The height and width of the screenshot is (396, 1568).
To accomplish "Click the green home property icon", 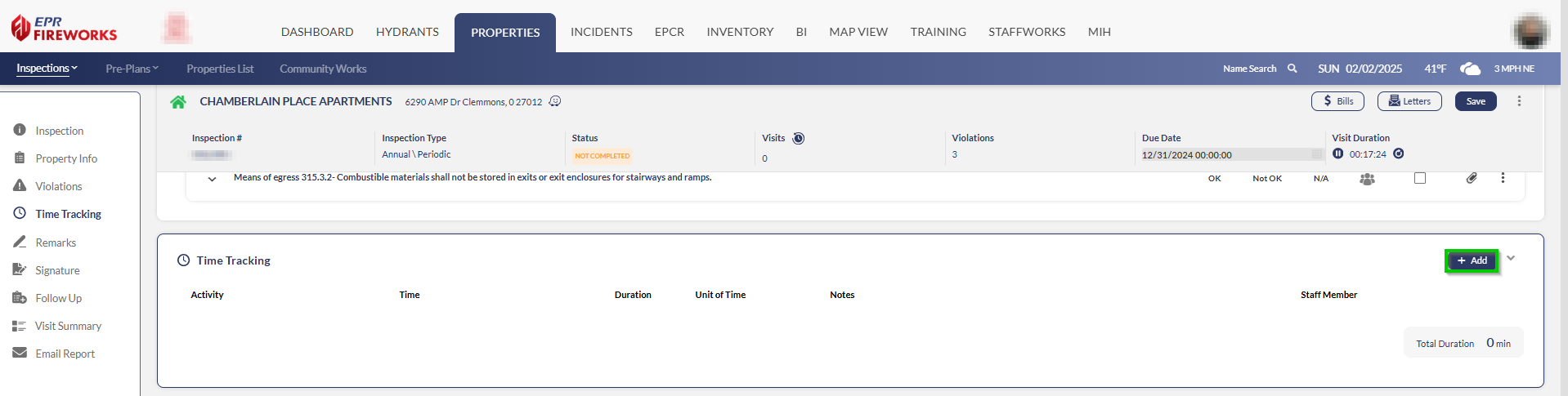I will (x=177, y=102).
